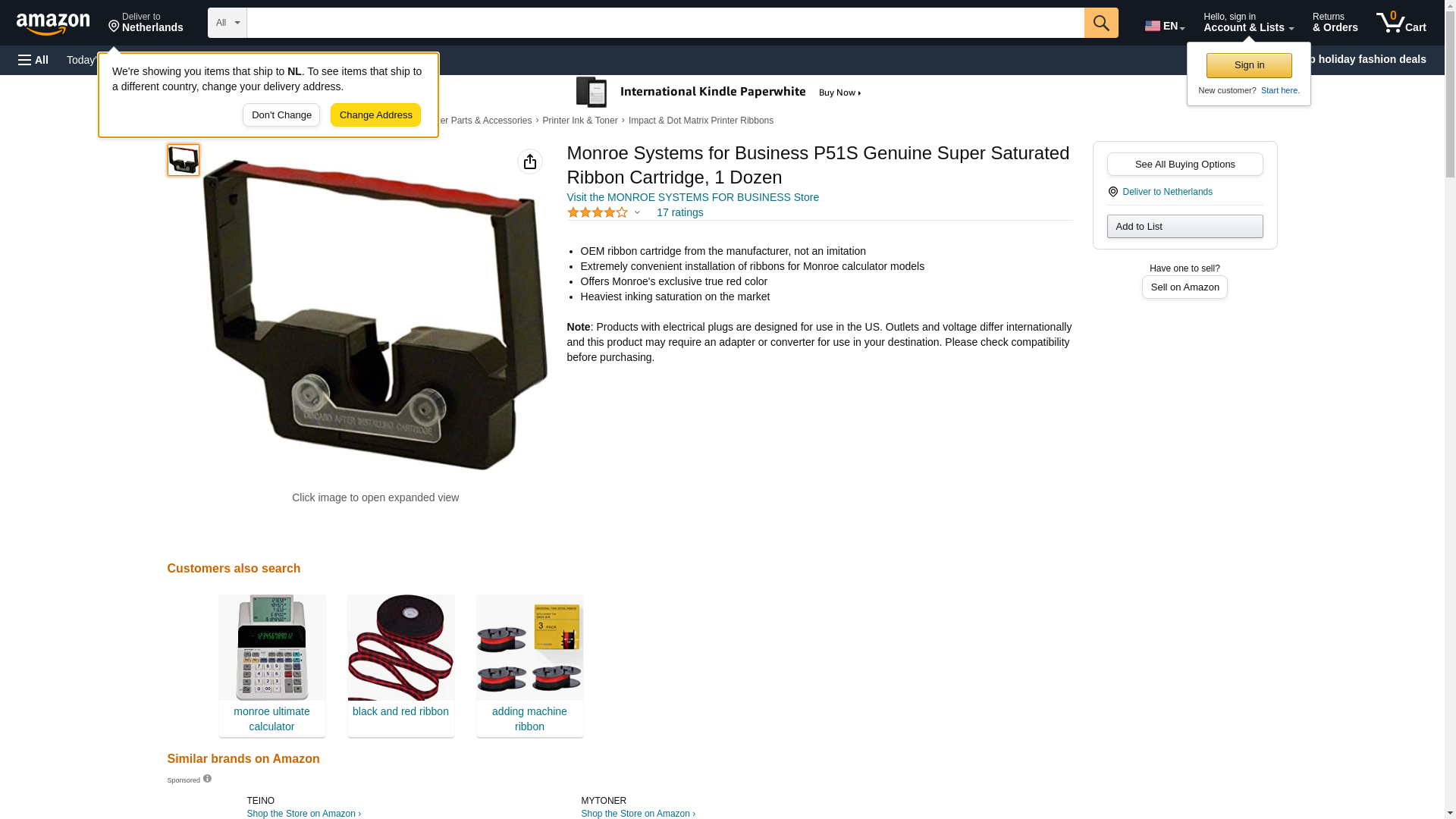Expand the Account & Lists menu
The height and width of the screenshot is (819, 1456).
pos(1248,22)
